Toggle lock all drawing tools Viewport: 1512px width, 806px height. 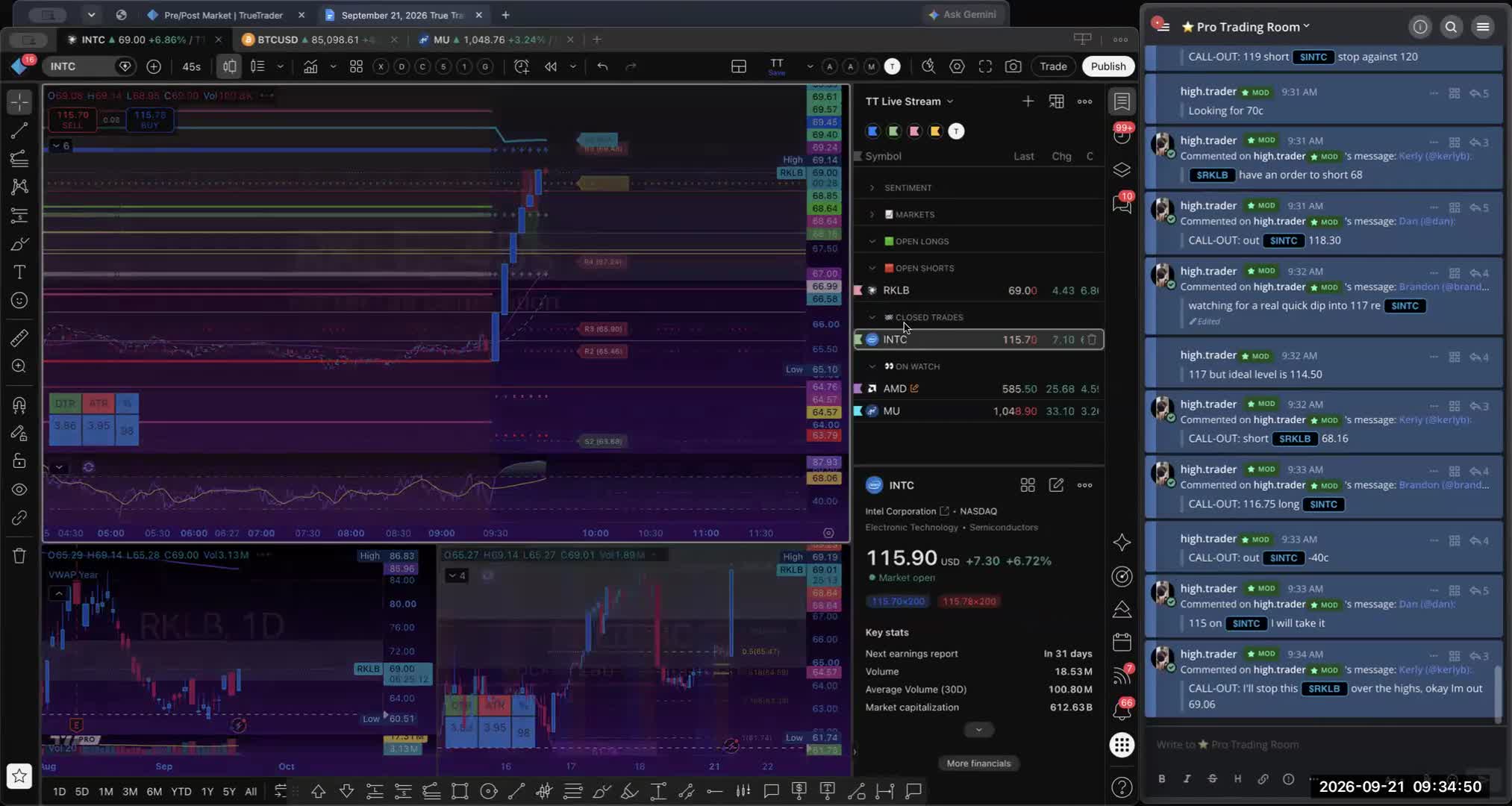click(x=19, y=461)
